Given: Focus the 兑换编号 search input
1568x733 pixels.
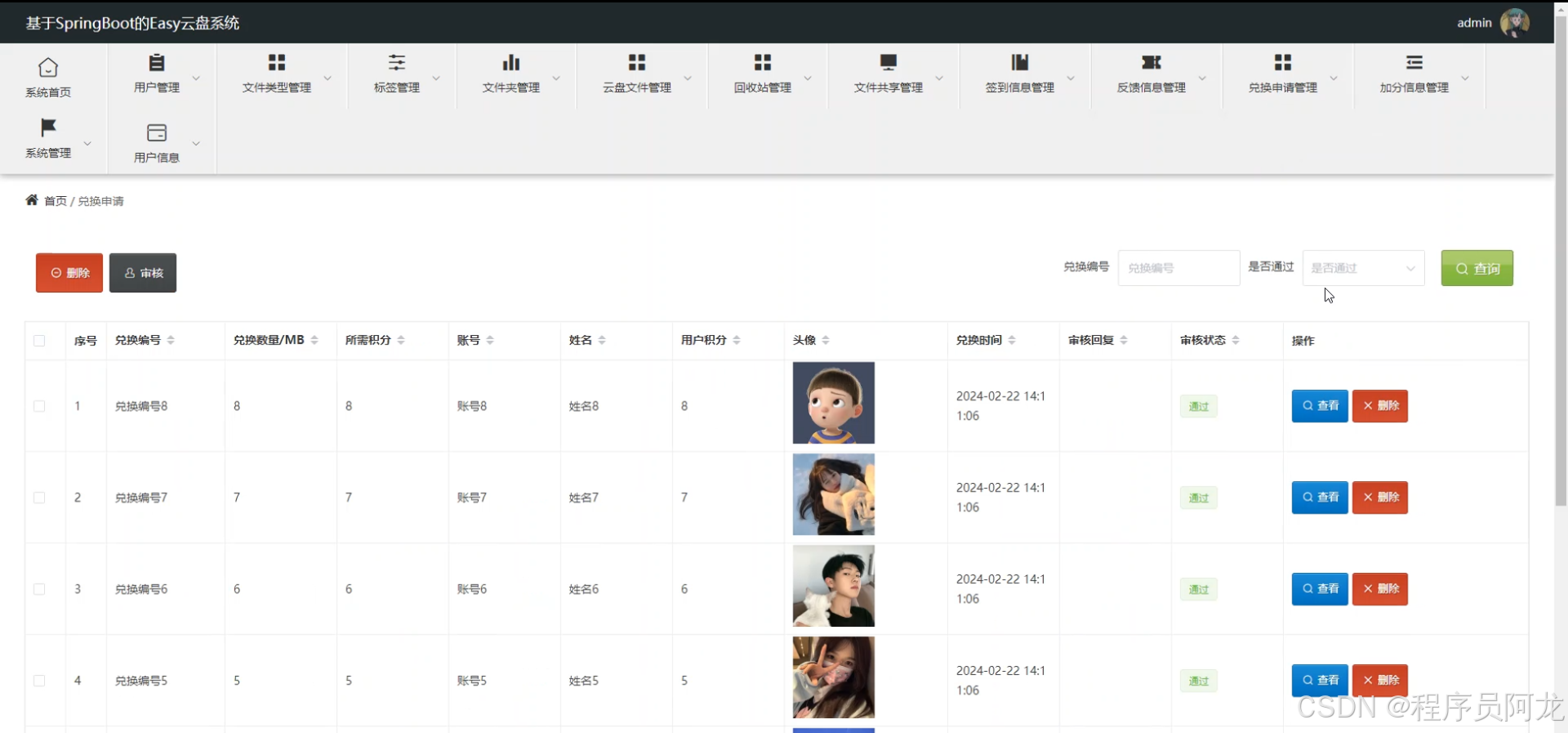Looking at the screenshot, I should [1178, 268].
